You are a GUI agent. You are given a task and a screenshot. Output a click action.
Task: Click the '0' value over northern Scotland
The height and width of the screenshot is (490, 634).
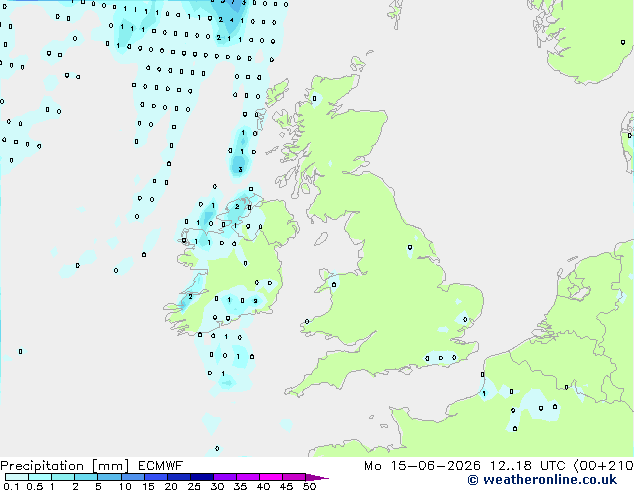[x=315, y=98]
